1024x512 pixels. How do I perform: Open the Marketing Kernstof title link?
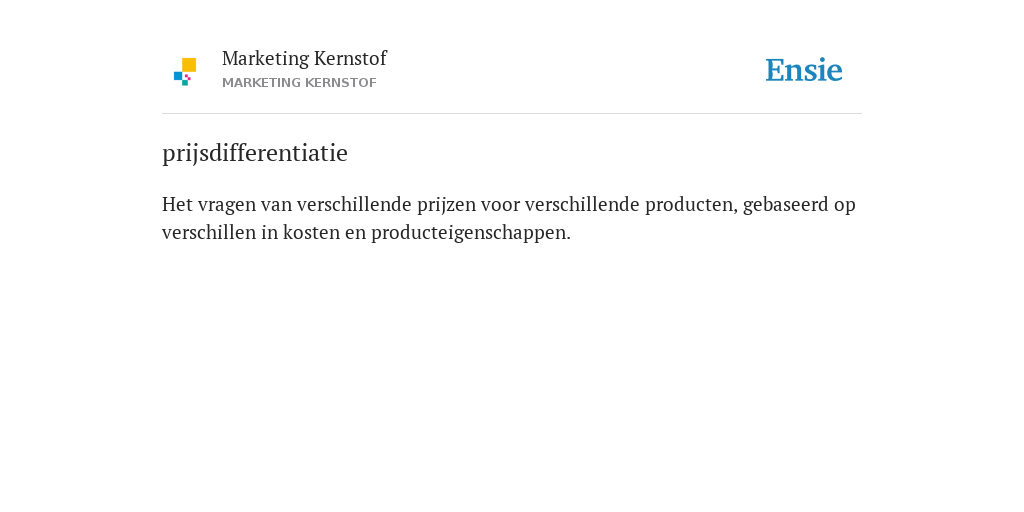304,58
